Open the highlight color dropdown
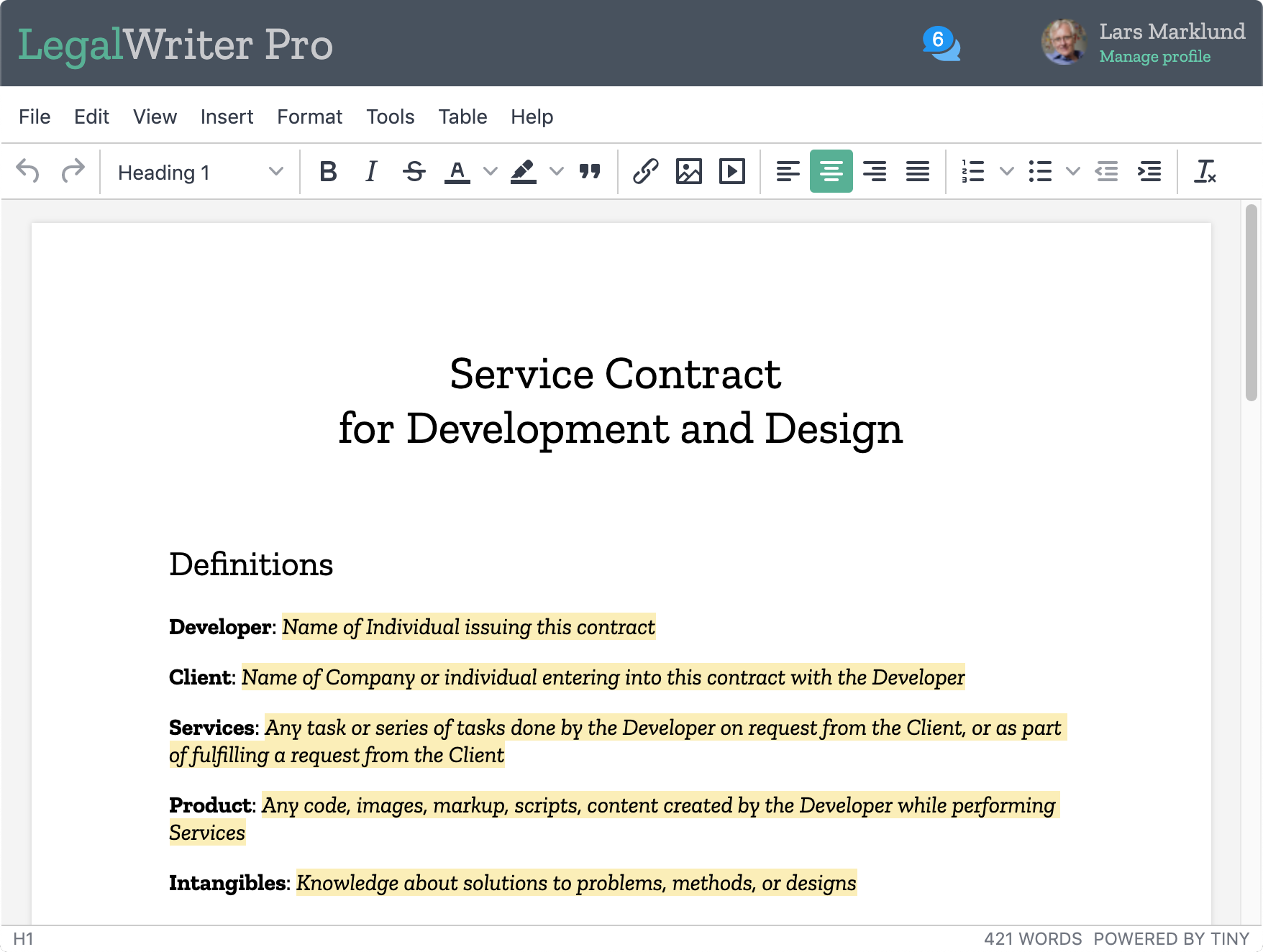The height and width of the screenshot is (952, 1263). (556, 171)
